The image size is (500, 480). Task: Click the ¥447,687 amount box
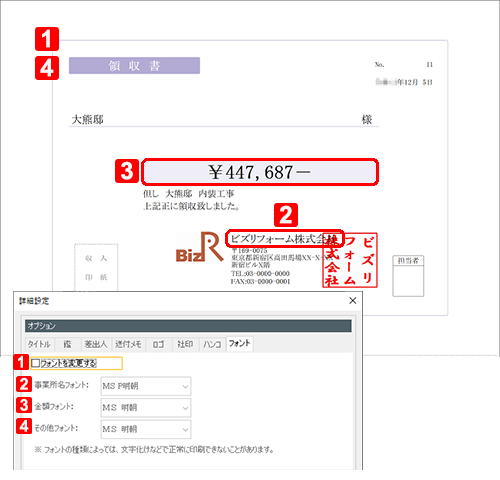(x=260, y=172)
